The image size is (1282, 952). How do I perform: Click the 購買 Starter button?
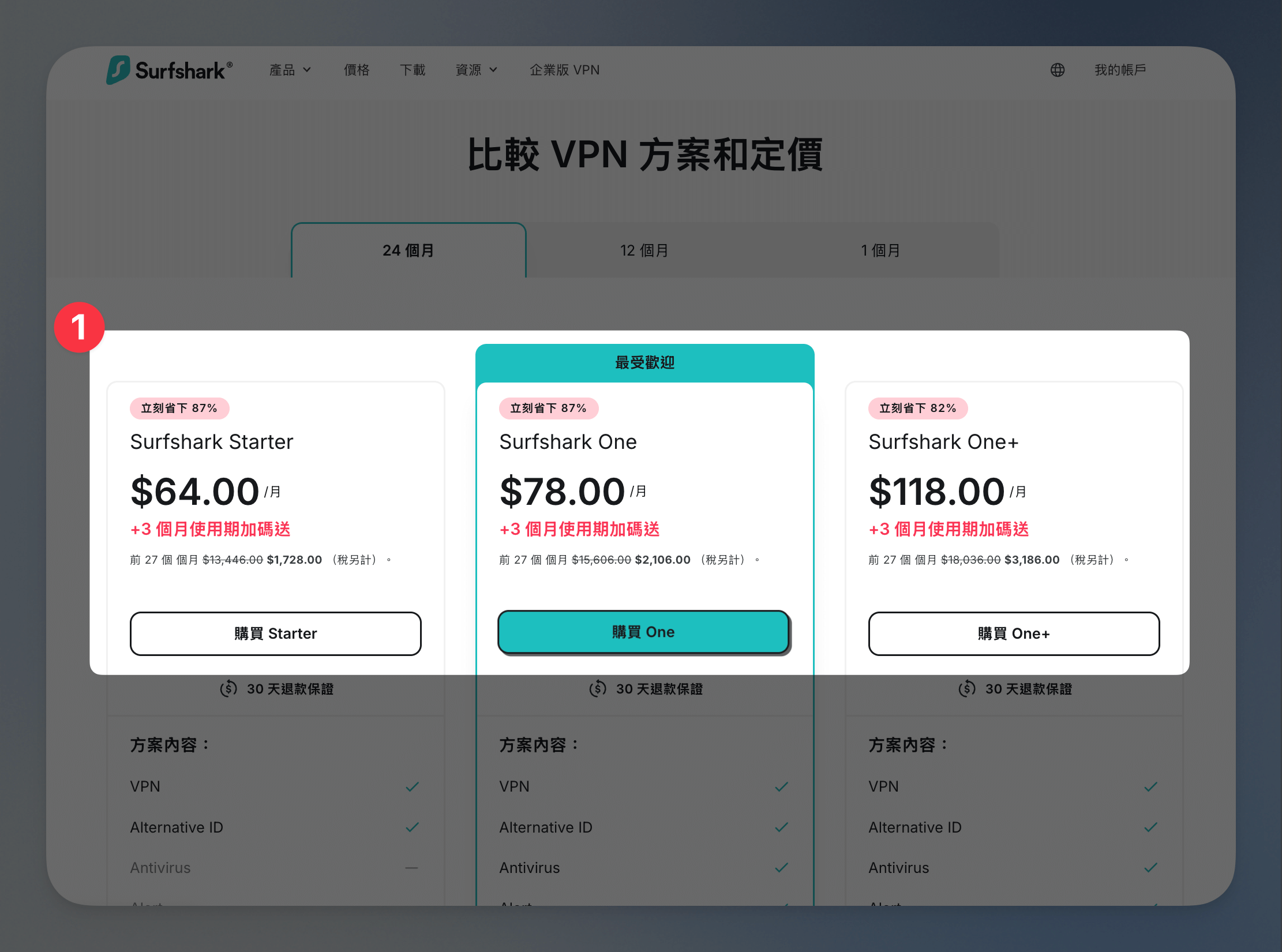click(x=276, y=634)
